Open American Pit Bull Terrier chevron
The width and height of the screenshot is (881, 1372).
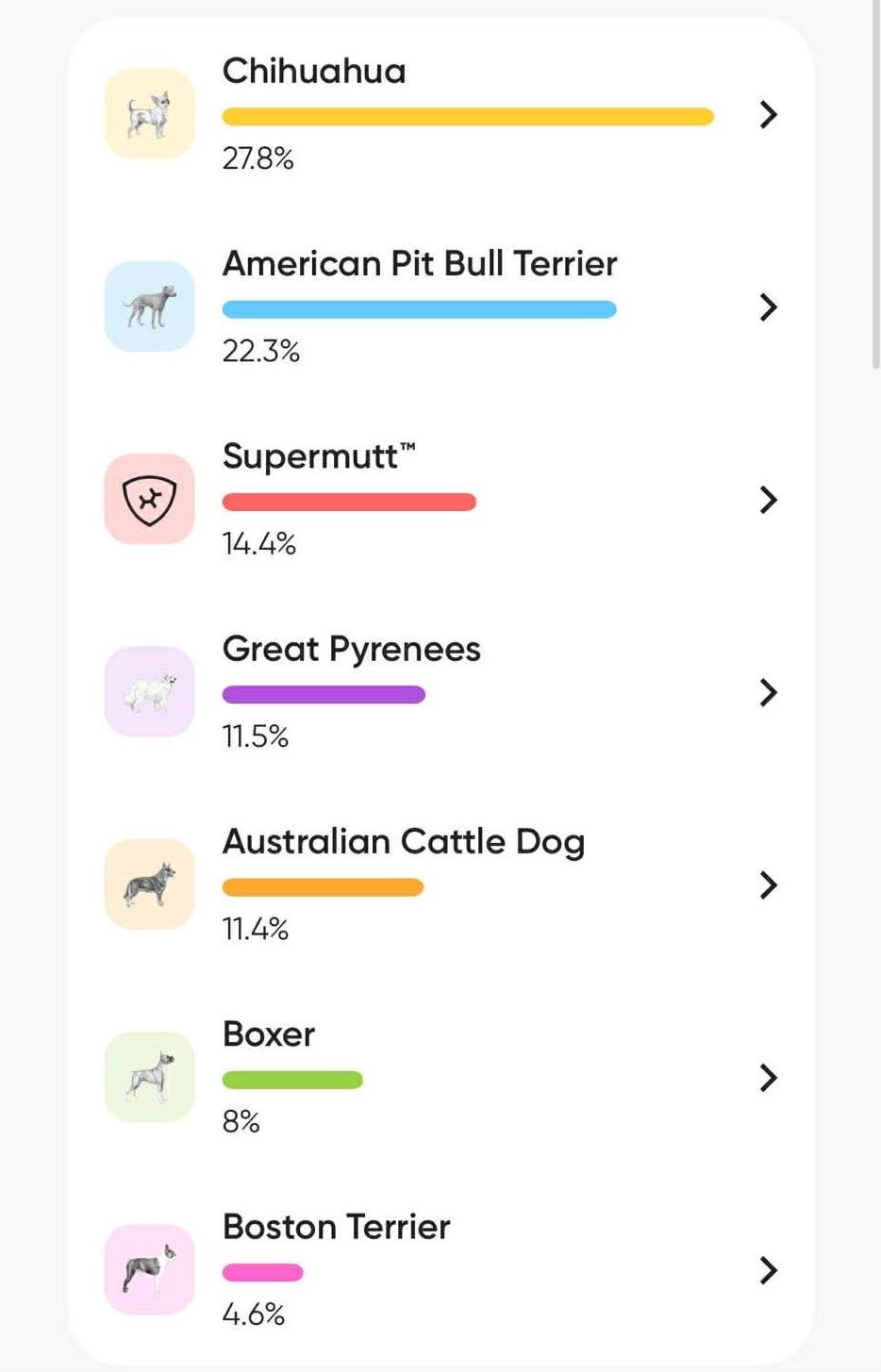[769, 307]
